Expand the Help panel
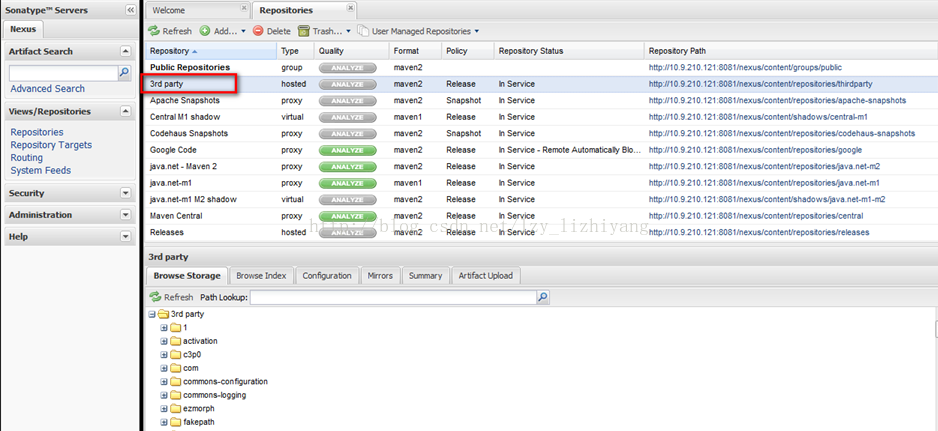This screenshot has height=431, width=938. point(125,236)
